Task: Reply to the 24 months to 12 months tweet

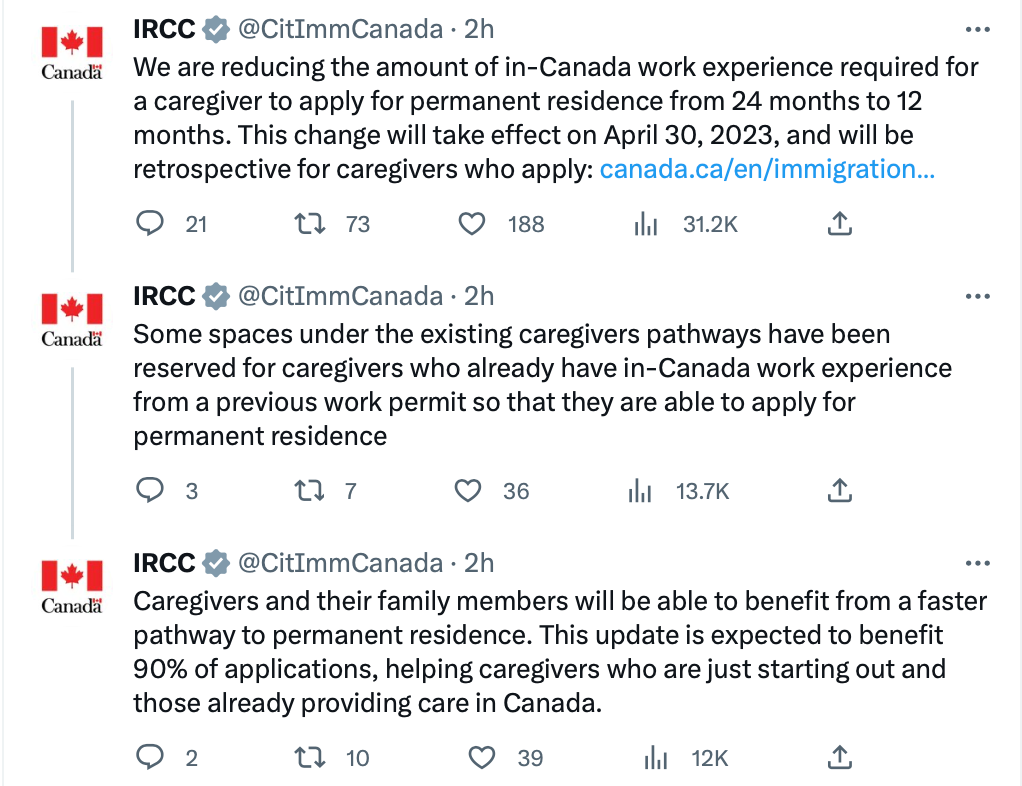Action: 150,224
